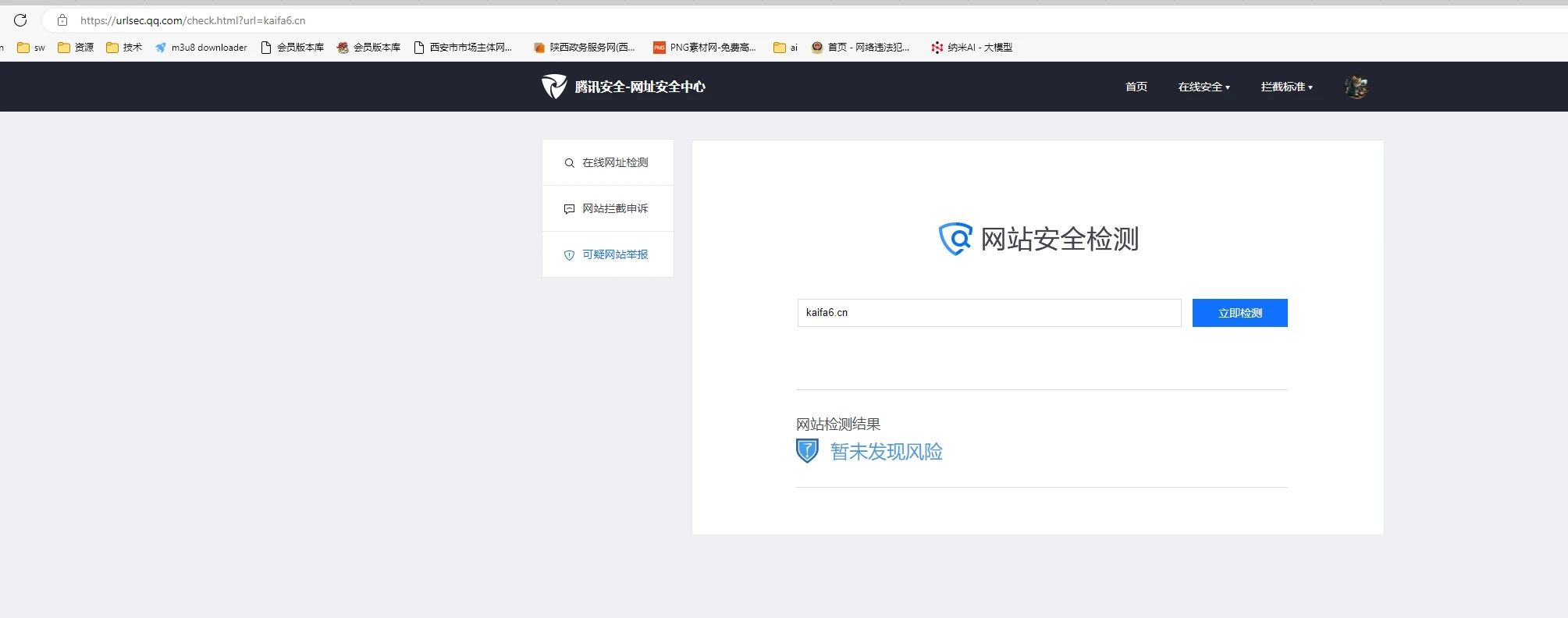
Task: Open the m3u8 downloader bookmark
Action: pyautogui.click(x=201, y=48)
